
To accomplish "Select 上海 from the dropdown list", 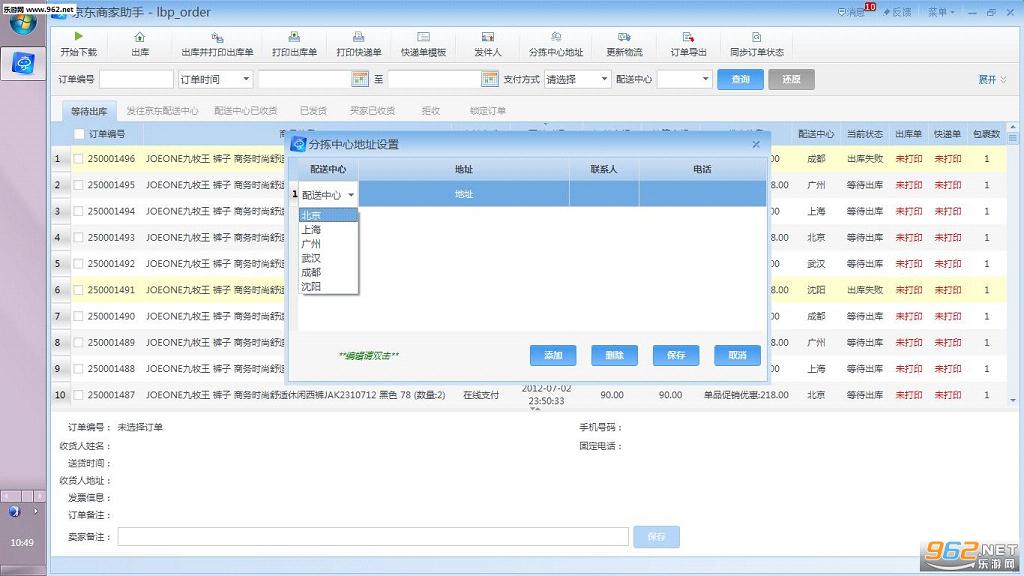I will coord(328,229).
